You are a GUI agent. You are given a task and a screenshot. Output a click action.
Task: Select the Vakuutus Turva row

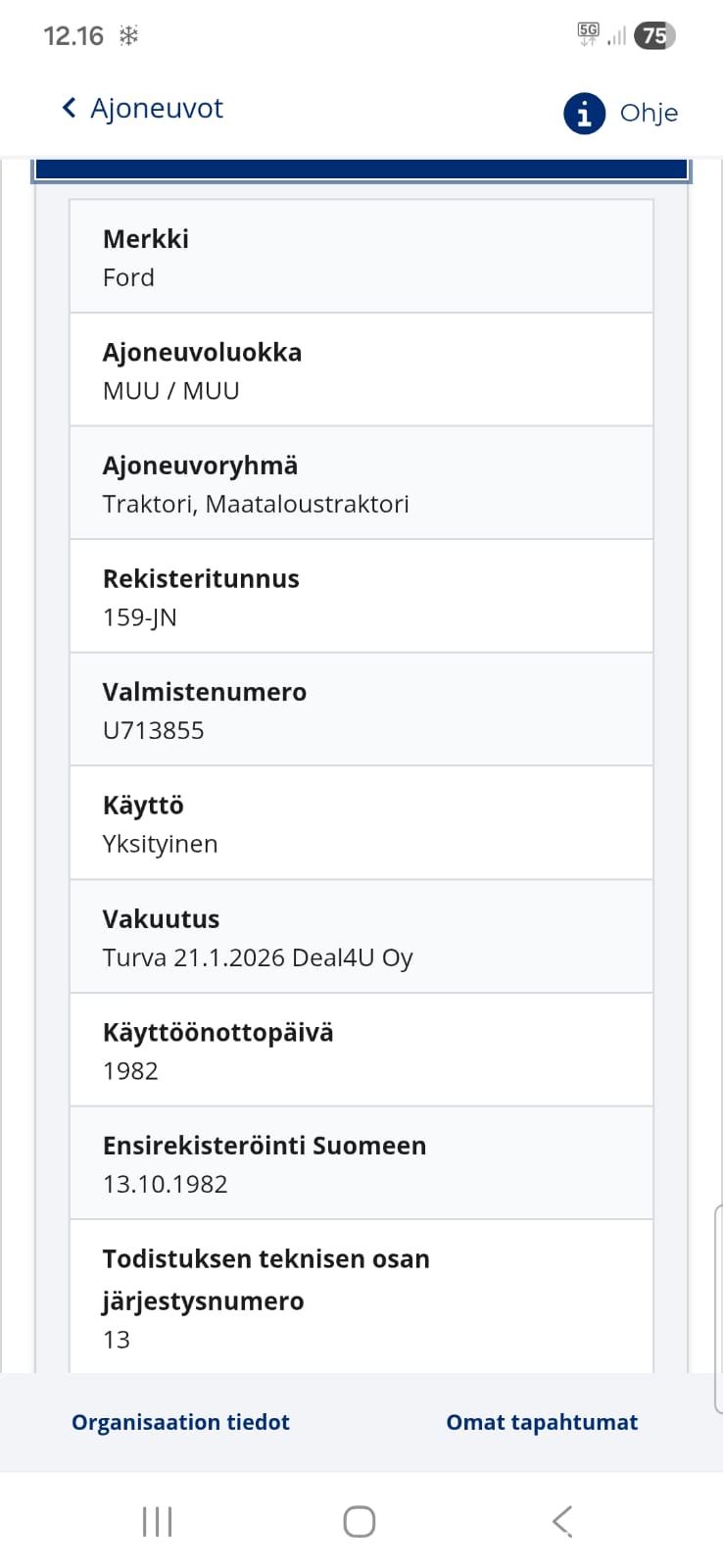tap(361, 937)
